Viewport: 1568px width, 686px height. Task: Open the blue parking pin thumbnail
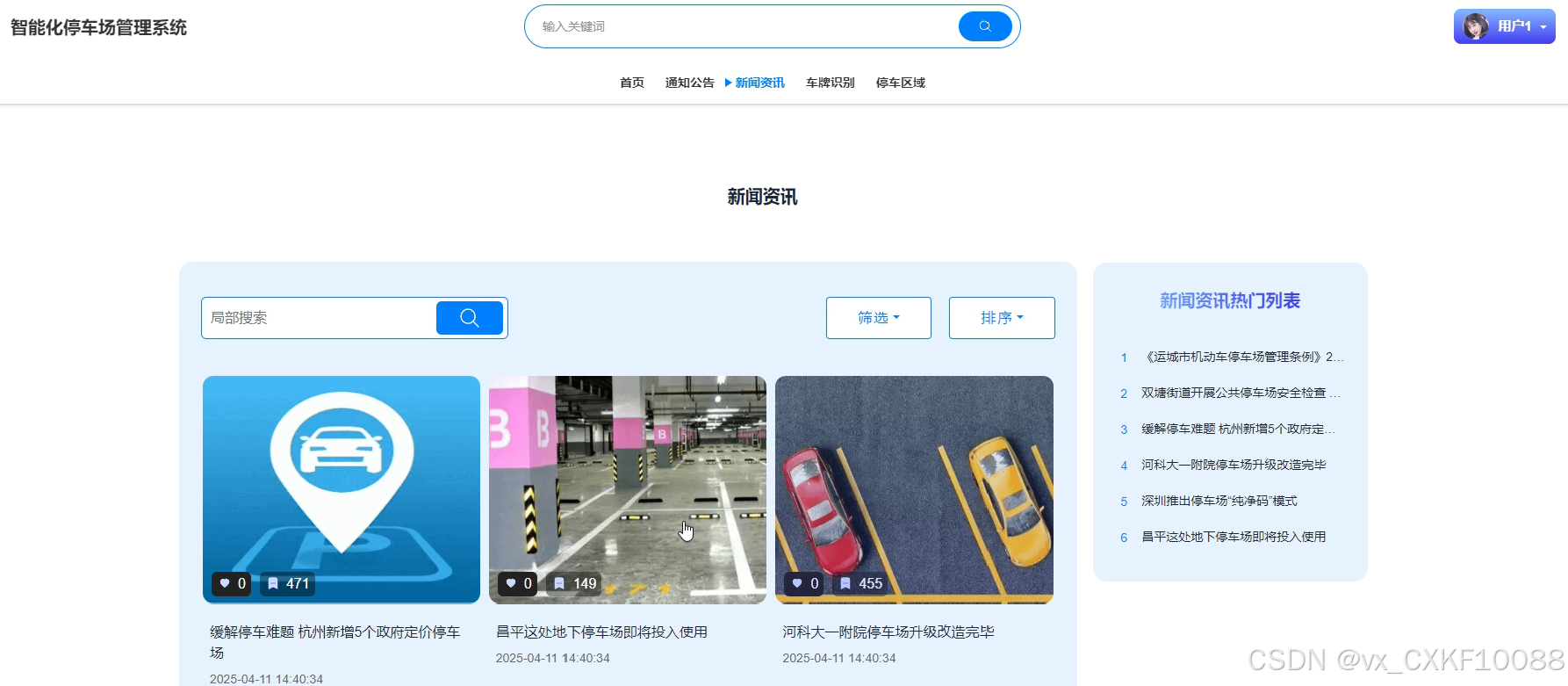(342, 490)
